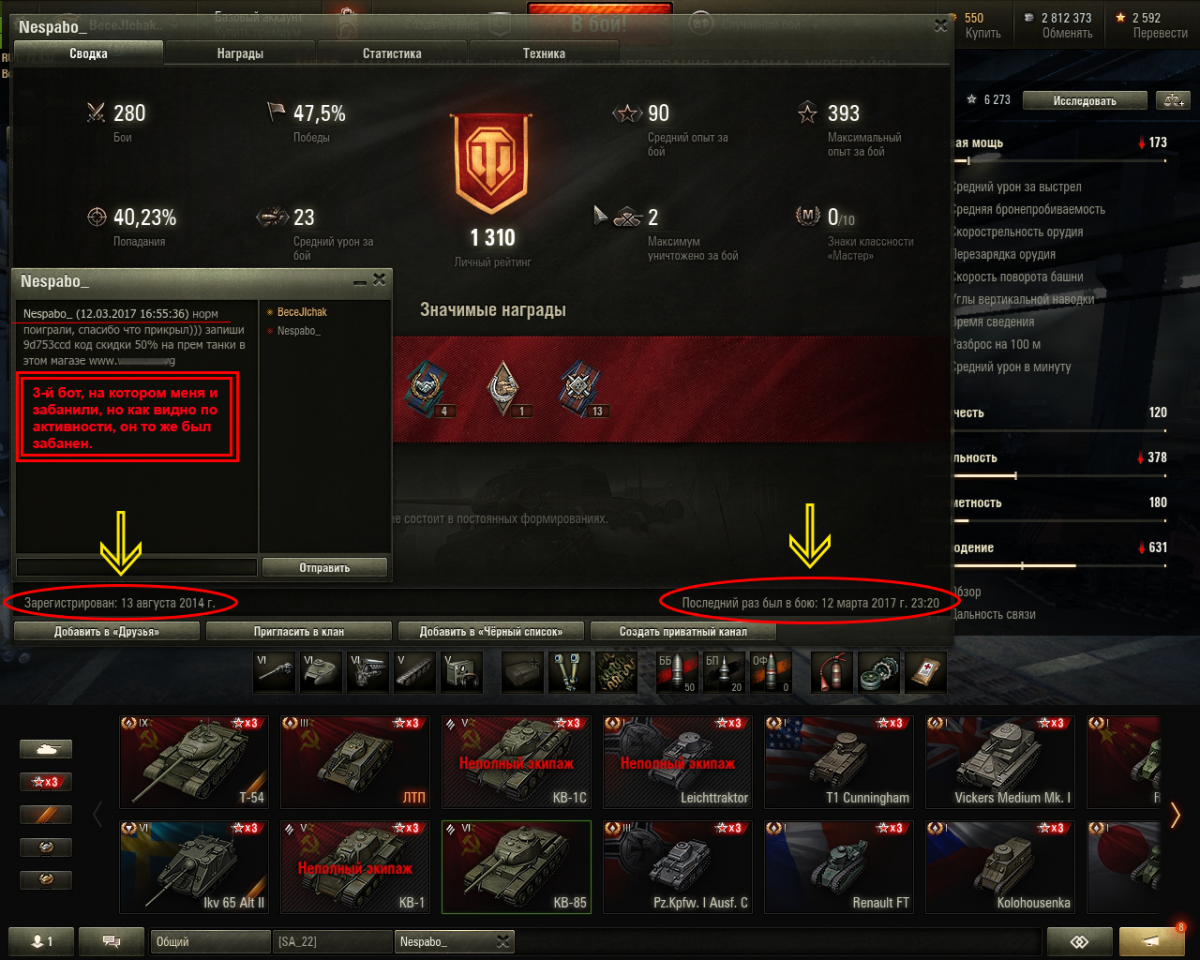Click the Добавить в «Друзья» button

[106, 631]
